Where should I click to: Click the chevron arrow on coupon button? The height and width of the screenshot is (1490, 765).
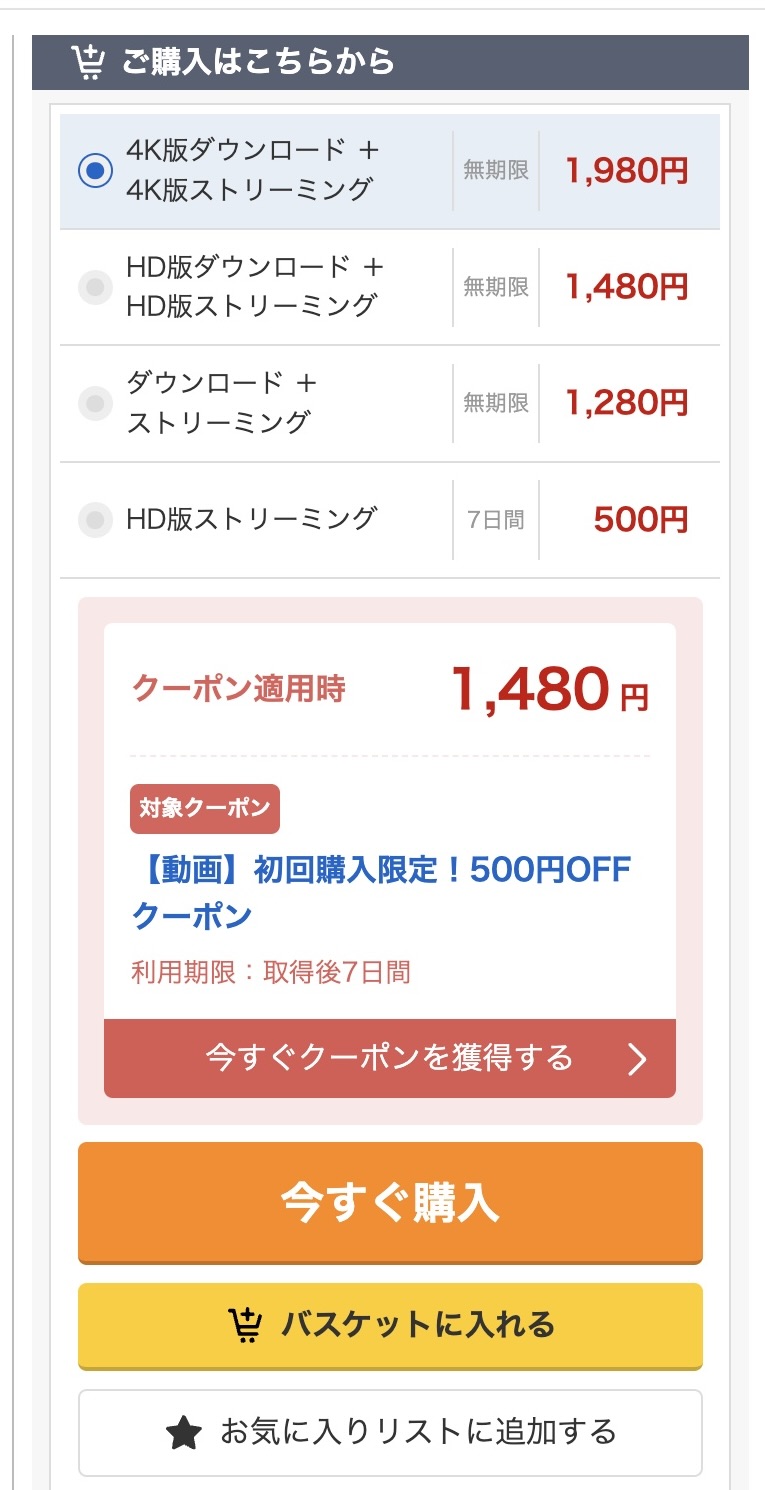637,1059
